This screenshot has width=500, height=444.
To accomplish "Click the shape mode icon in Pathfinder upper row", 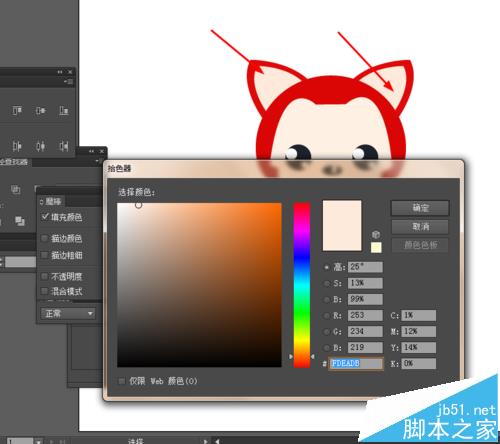I will tap(16, 190).
